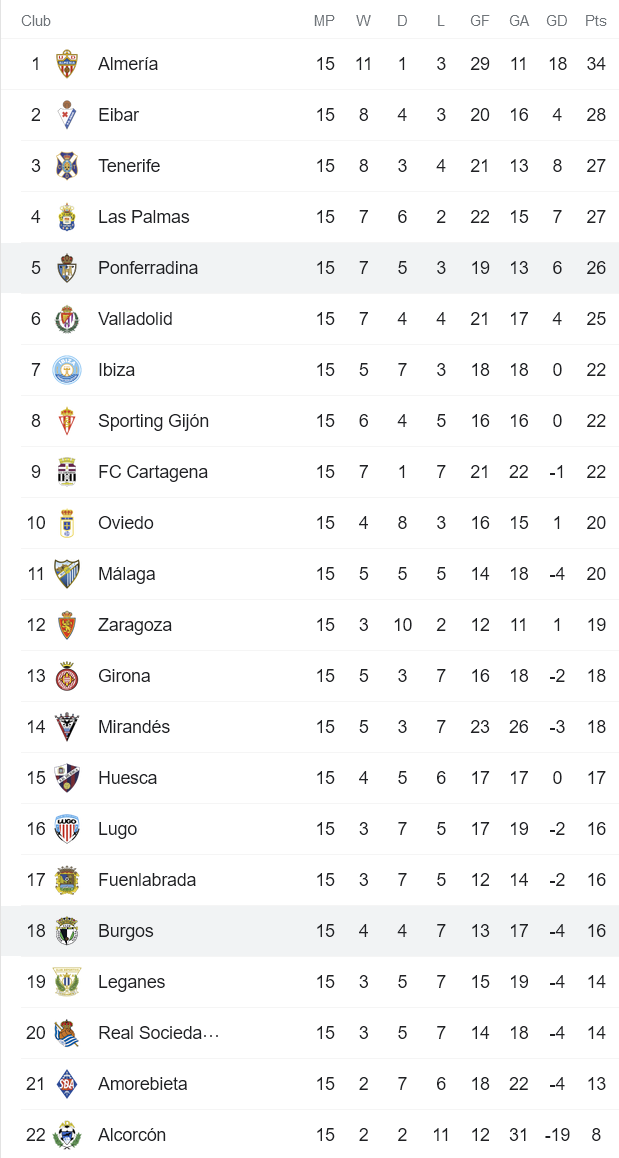
Task: Click the Eibar club badge
Action: point(68,114)
